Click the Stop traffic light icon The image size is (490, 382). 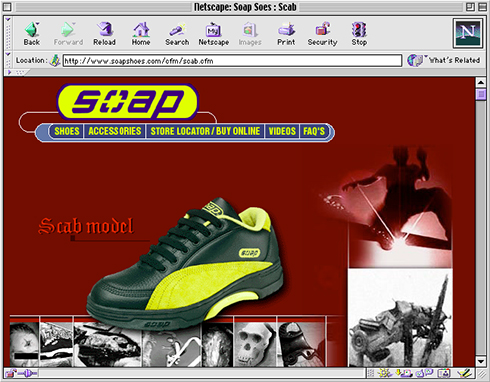pos(359,33)
